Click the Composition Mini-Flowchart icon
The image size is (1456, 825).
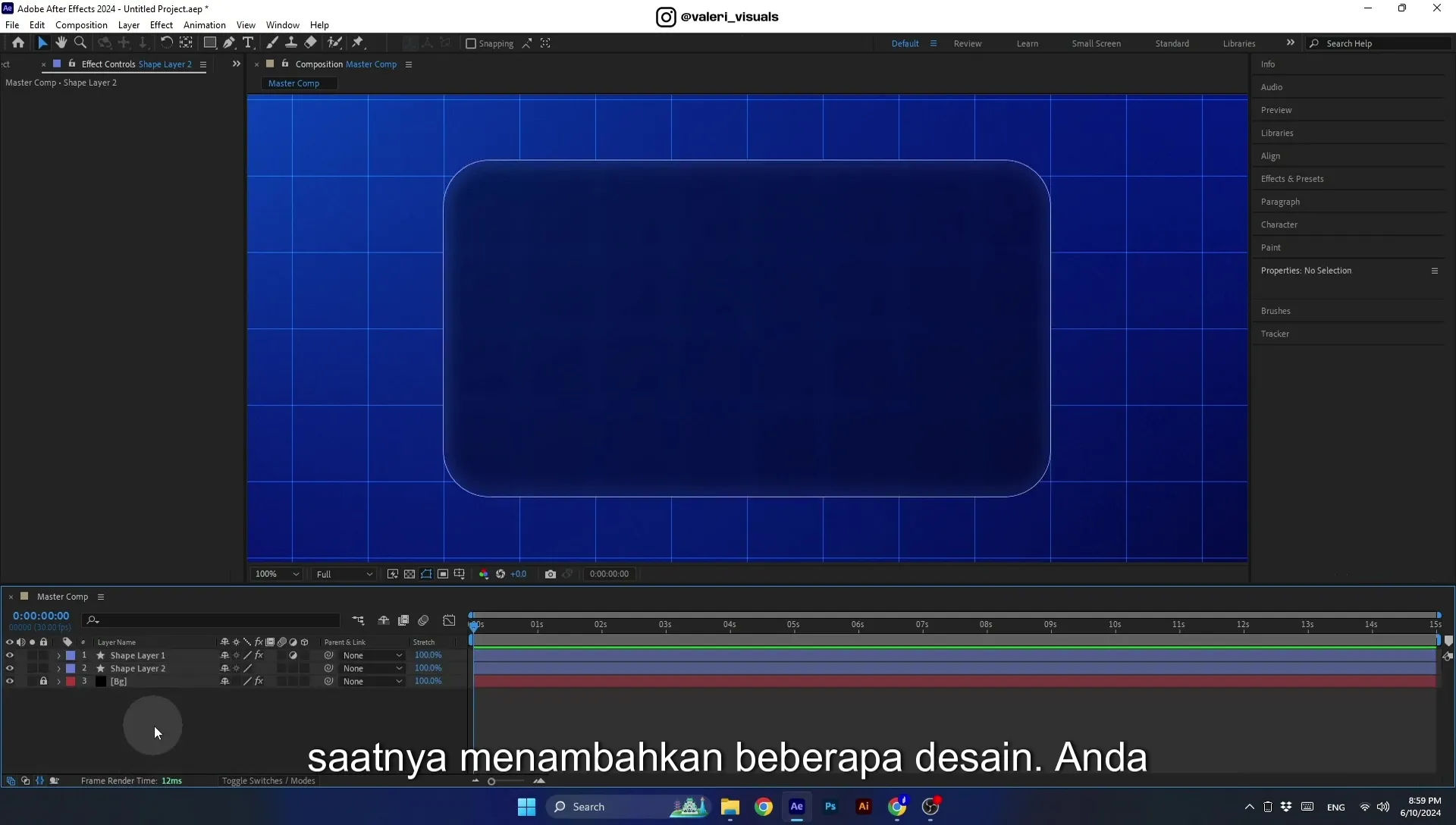(358, 620)
